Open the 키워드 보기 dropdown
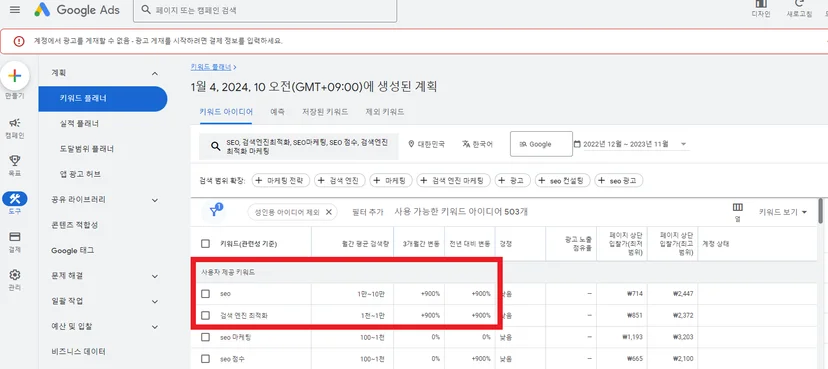Viewport: 828px width, 369px height. pyautogui.click(x=783, y=212)
